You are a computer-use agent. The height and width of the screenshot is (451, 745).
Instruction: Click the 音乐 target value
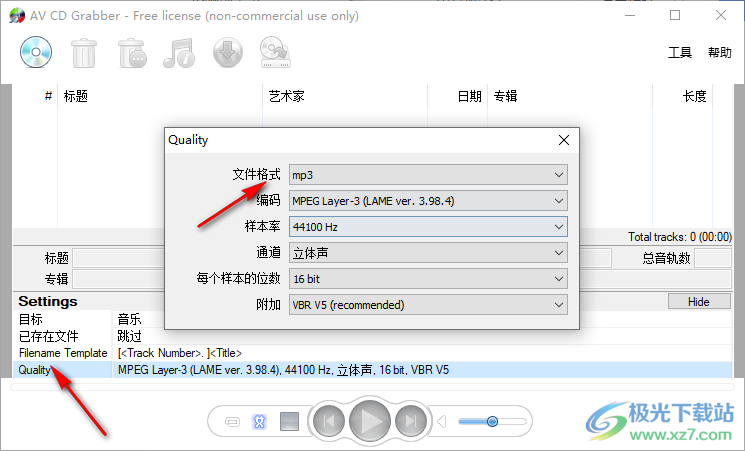click(129, 319)
